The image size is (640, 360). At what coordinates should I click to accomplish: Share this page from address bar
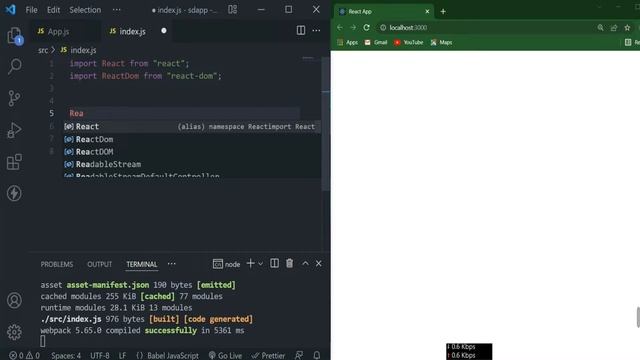[614, 27]
